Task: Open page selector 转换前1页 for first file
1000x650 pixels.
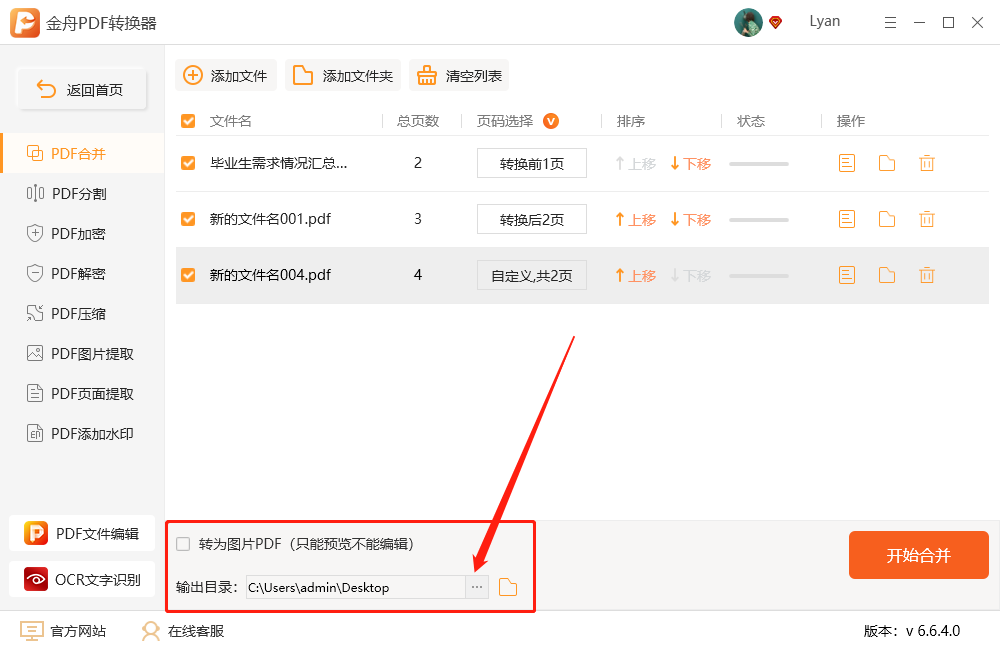Action: [x=531, y=163]
